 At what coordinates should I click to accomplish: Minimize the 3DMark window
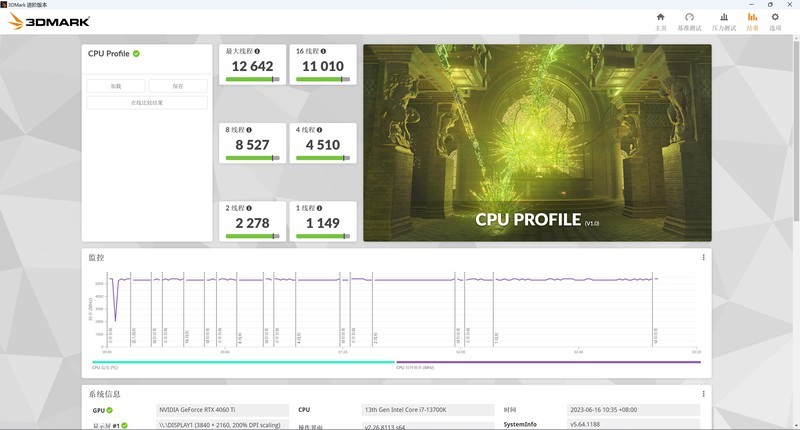tap(751, 4)
